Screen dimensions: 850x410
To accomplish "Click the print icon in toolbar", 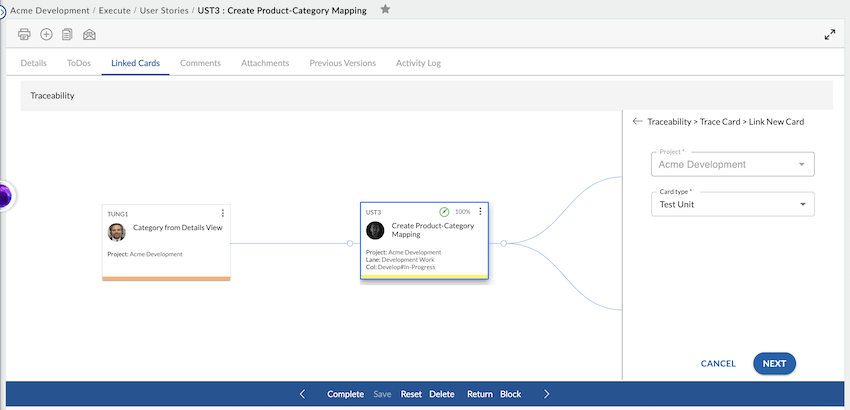I will tap(25, 34).
